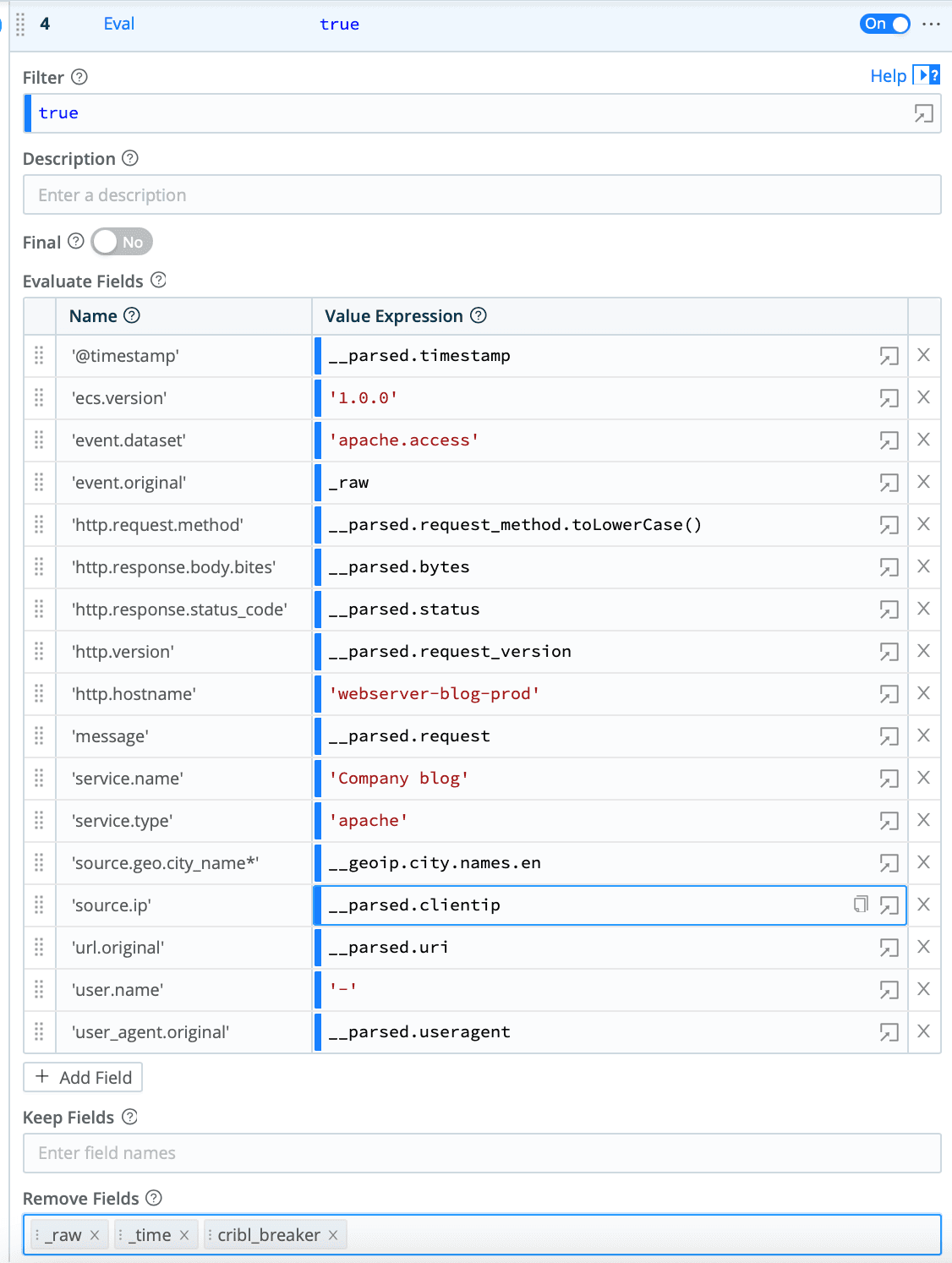This screenshot has height=1263, width=952.
Task: Click the Description input field
Action: (x=481, y=195)
